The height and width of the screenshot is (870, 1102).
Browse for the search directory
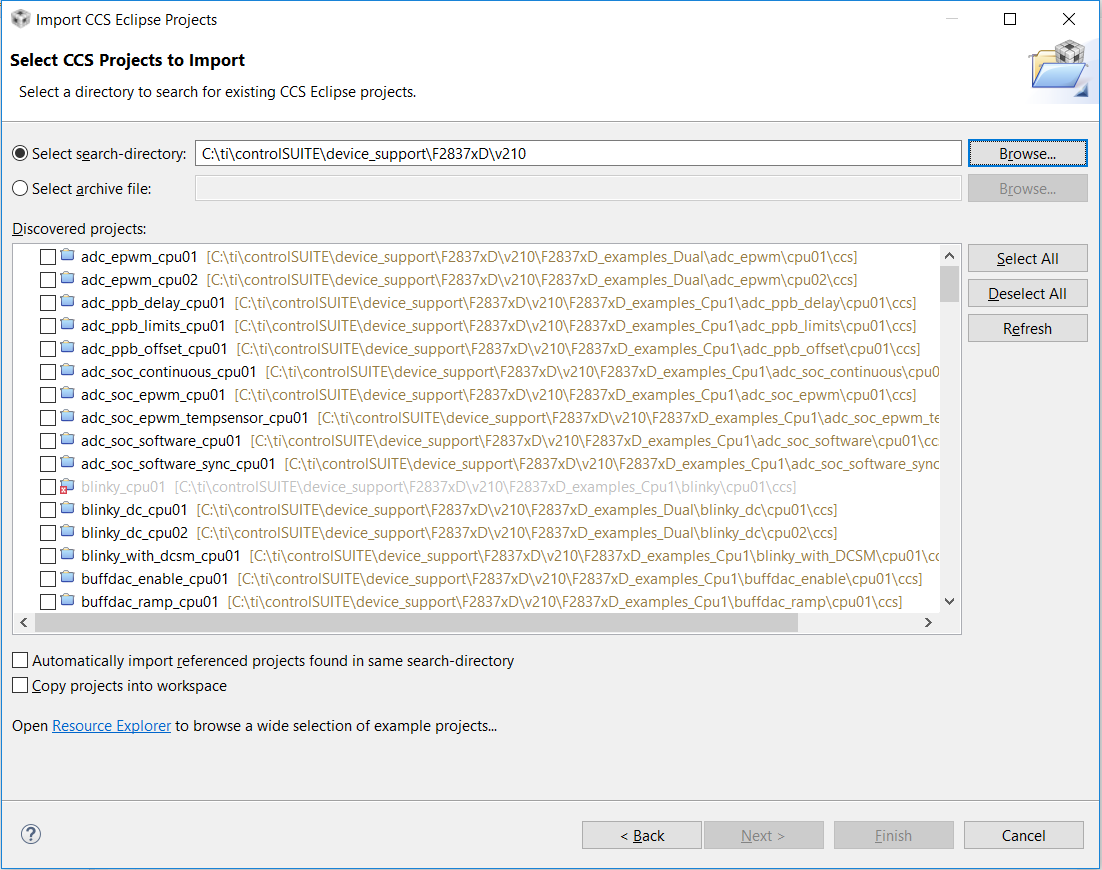coord(1027,153)
